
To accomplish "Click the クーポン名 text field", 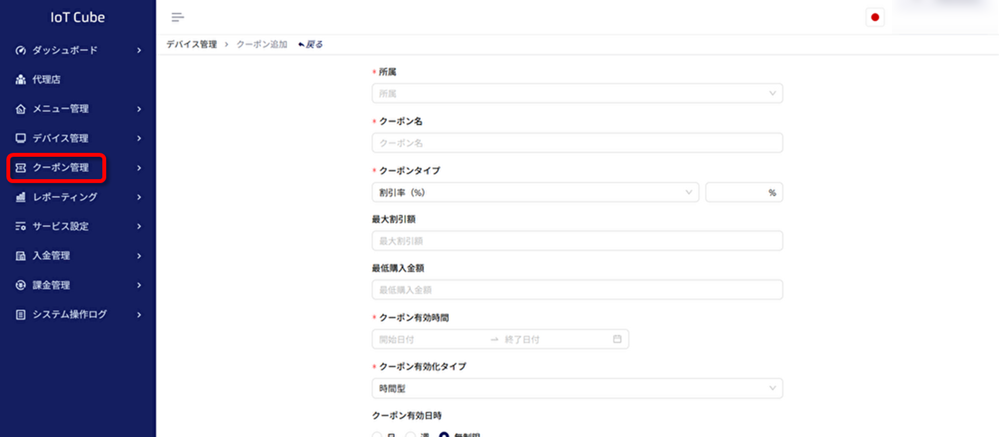I will (x=576, y=143).
